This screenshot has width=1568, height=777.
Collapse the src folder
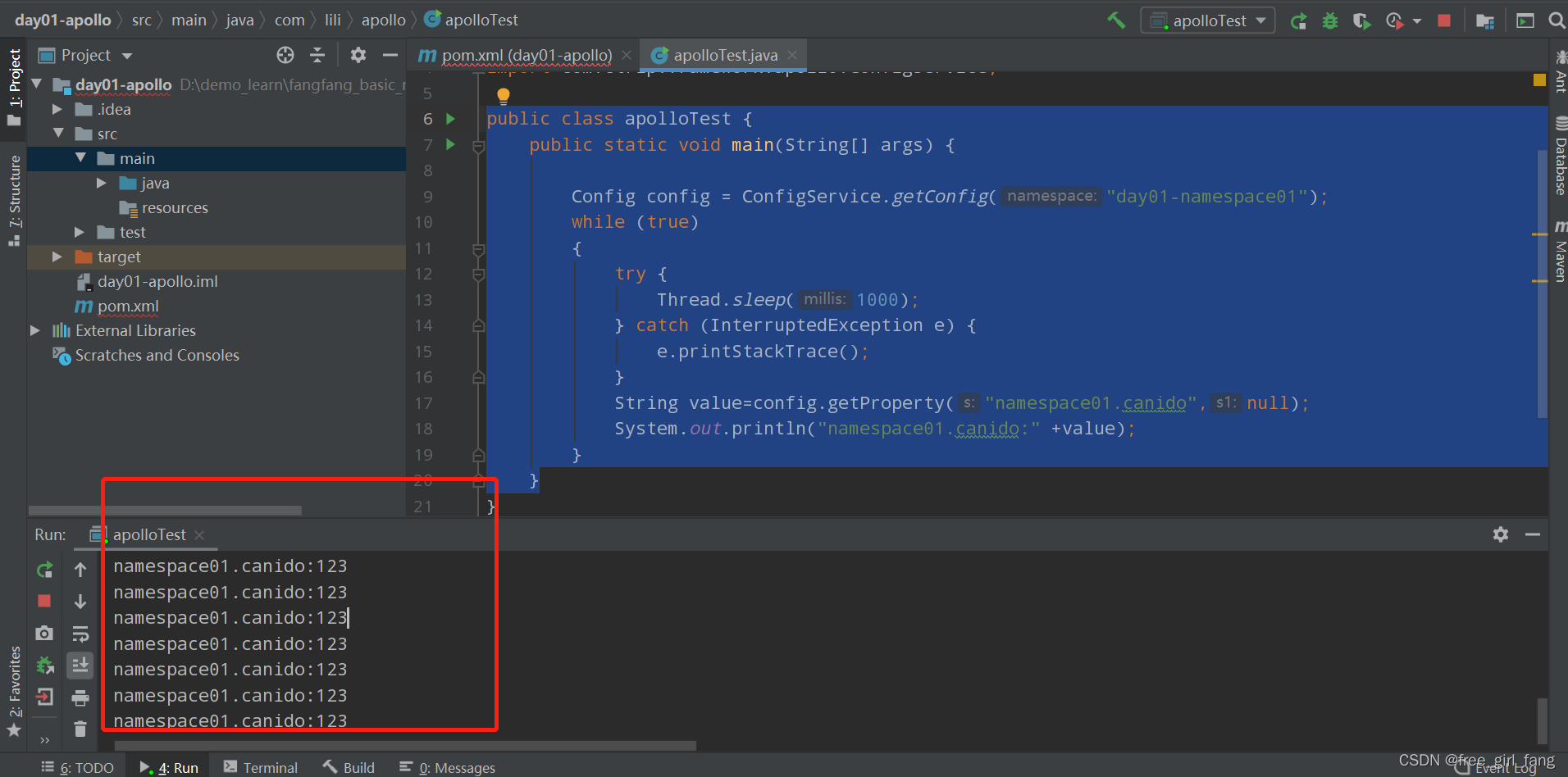tap(58, 133)
